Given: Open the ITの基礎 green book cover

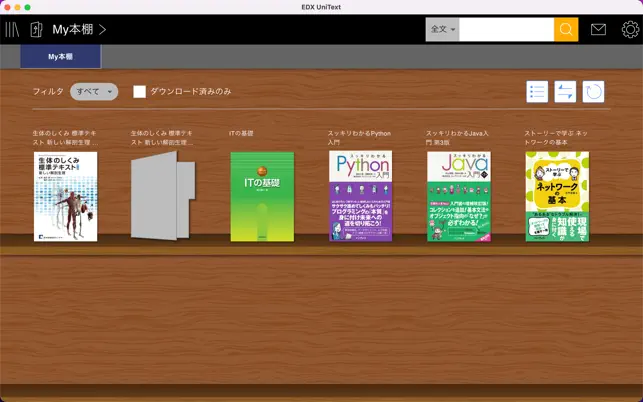Looking at the screenshot, I should click(262, 196).
